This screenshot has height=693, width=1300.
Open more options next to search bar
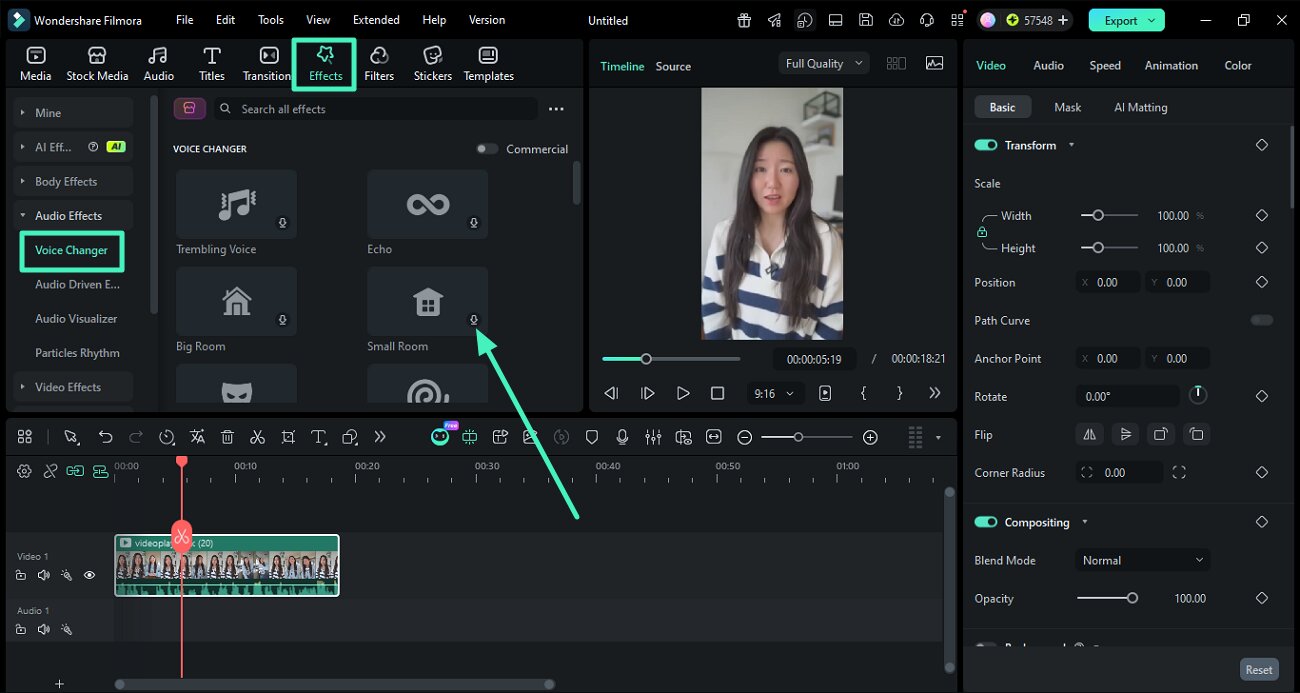coord(556,109)
